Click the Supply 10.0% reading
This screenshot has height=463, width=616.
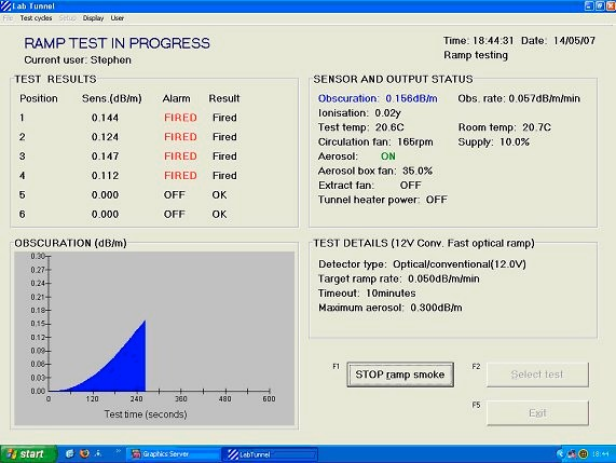tap(494, 142)
